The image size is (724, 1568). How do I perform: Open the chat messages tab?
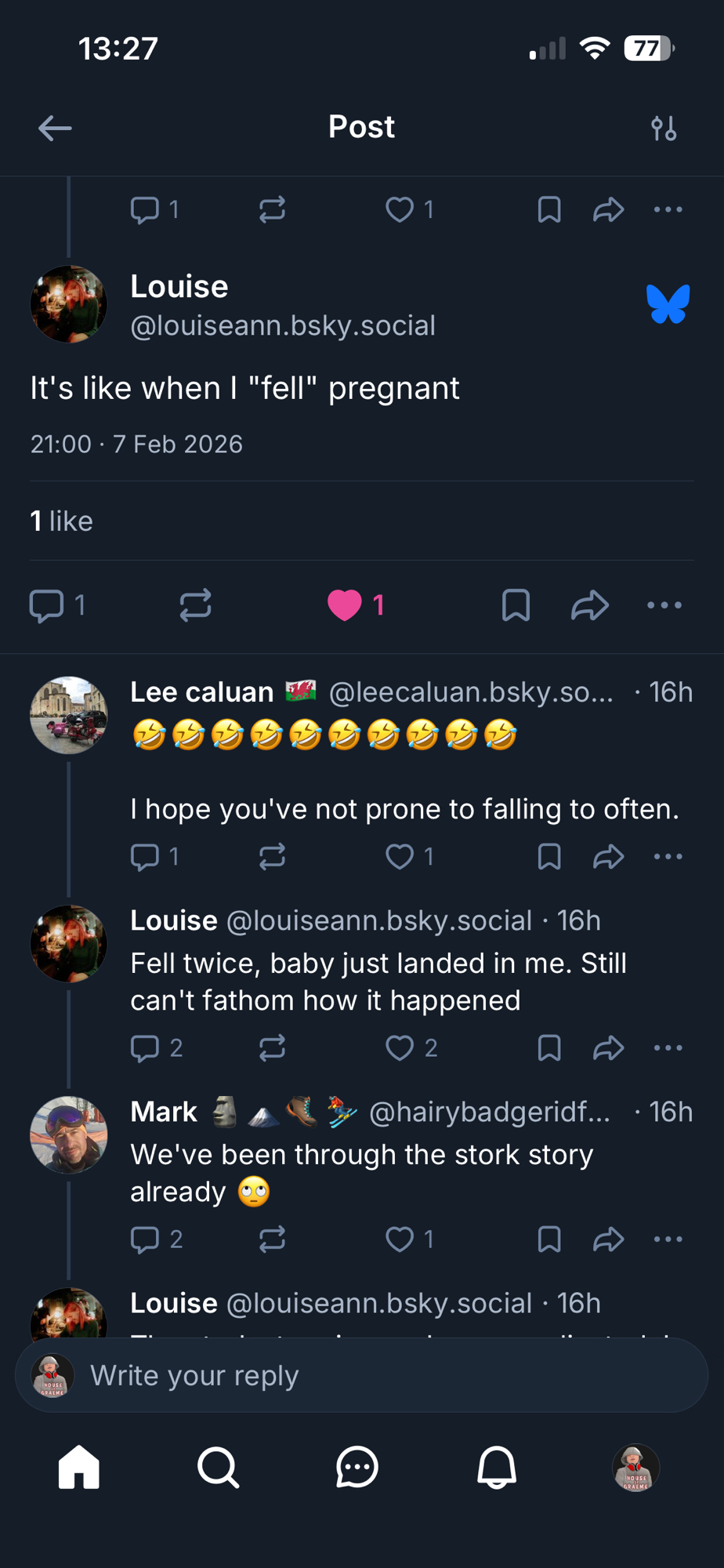click(x=357, y=1467)
